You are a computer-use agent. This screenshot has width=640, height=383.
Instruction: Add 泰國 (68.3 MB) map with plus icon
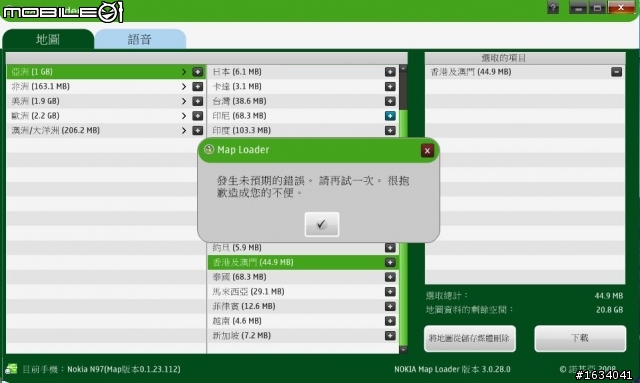pyautogui.click(x=390, y=277)
